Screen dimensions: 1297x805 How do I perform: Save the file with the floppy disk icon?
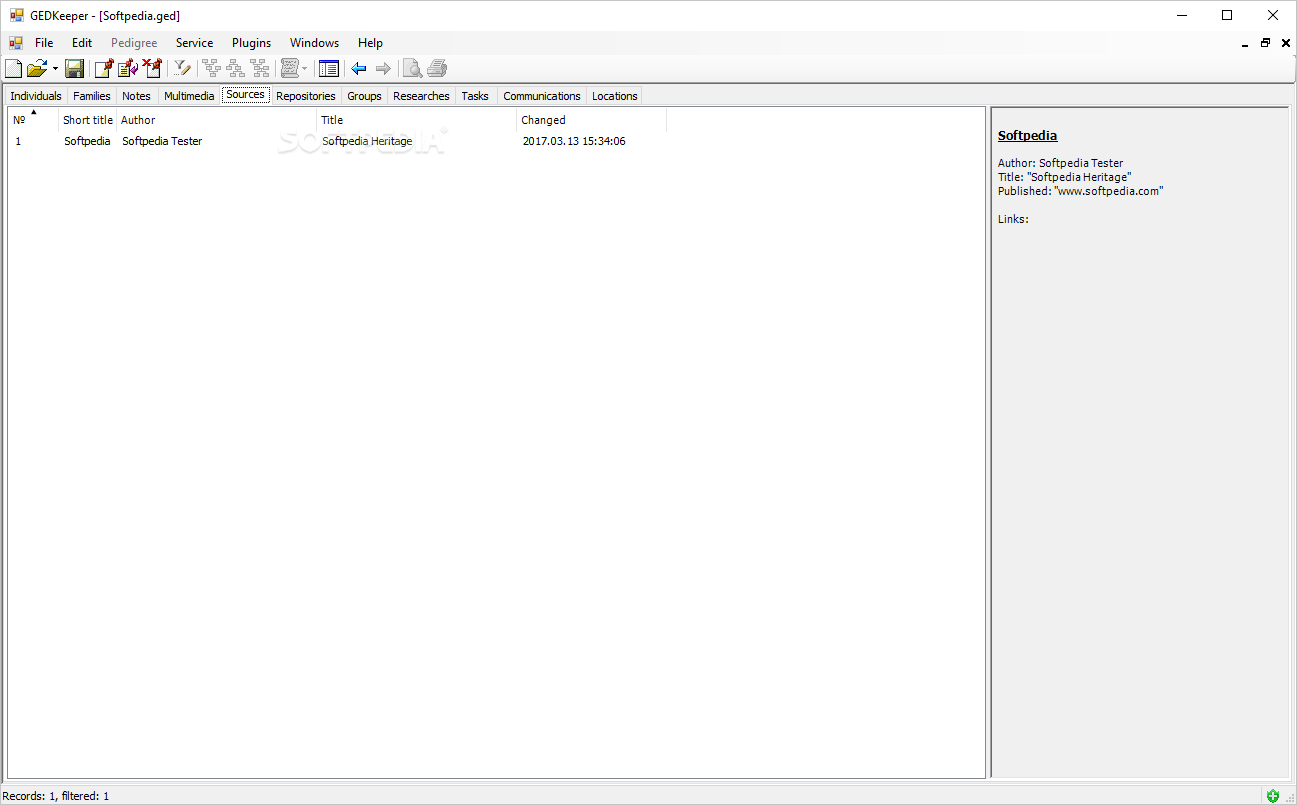coord(74,69)
